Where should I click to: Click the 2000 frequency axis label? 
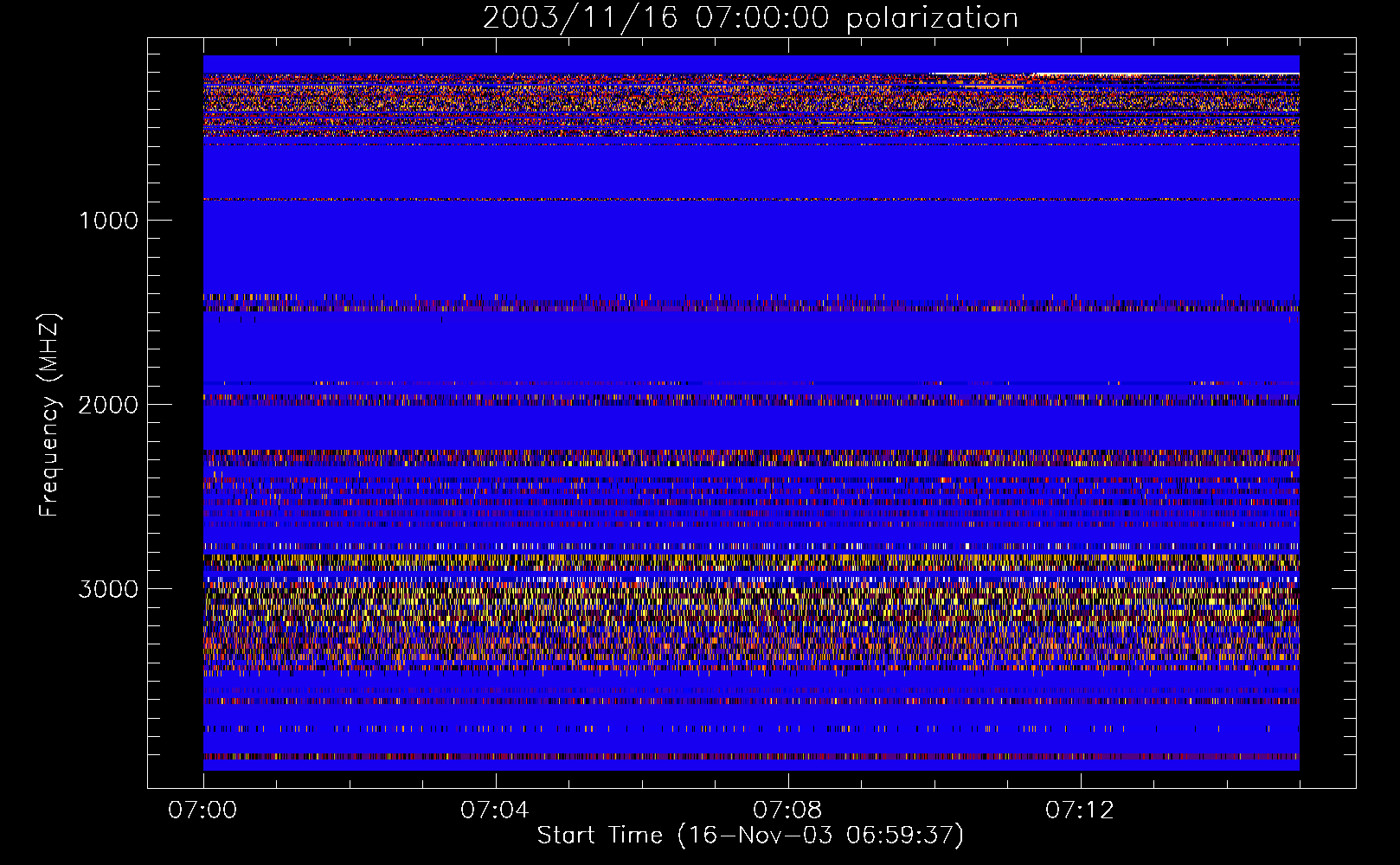108,405
